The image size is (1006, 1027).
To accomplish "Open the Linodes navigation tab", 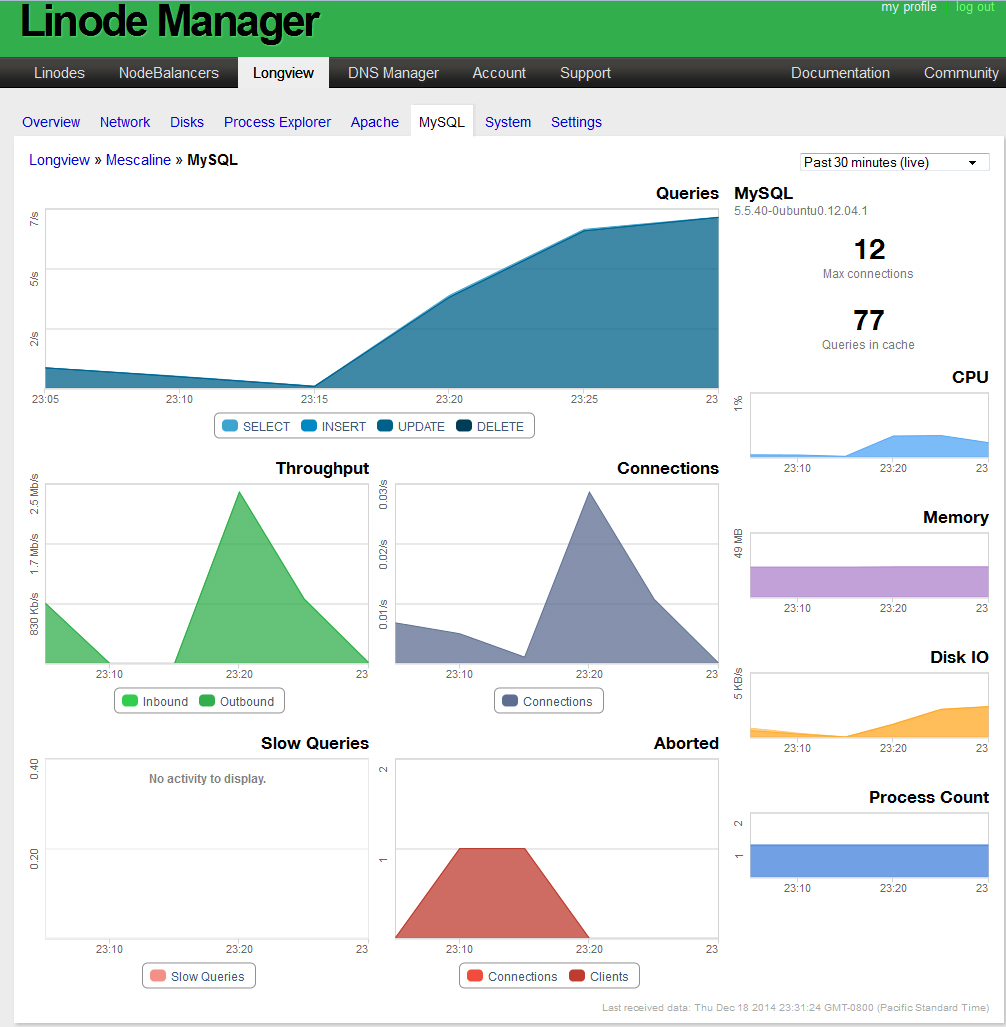I will coord(59,73).
